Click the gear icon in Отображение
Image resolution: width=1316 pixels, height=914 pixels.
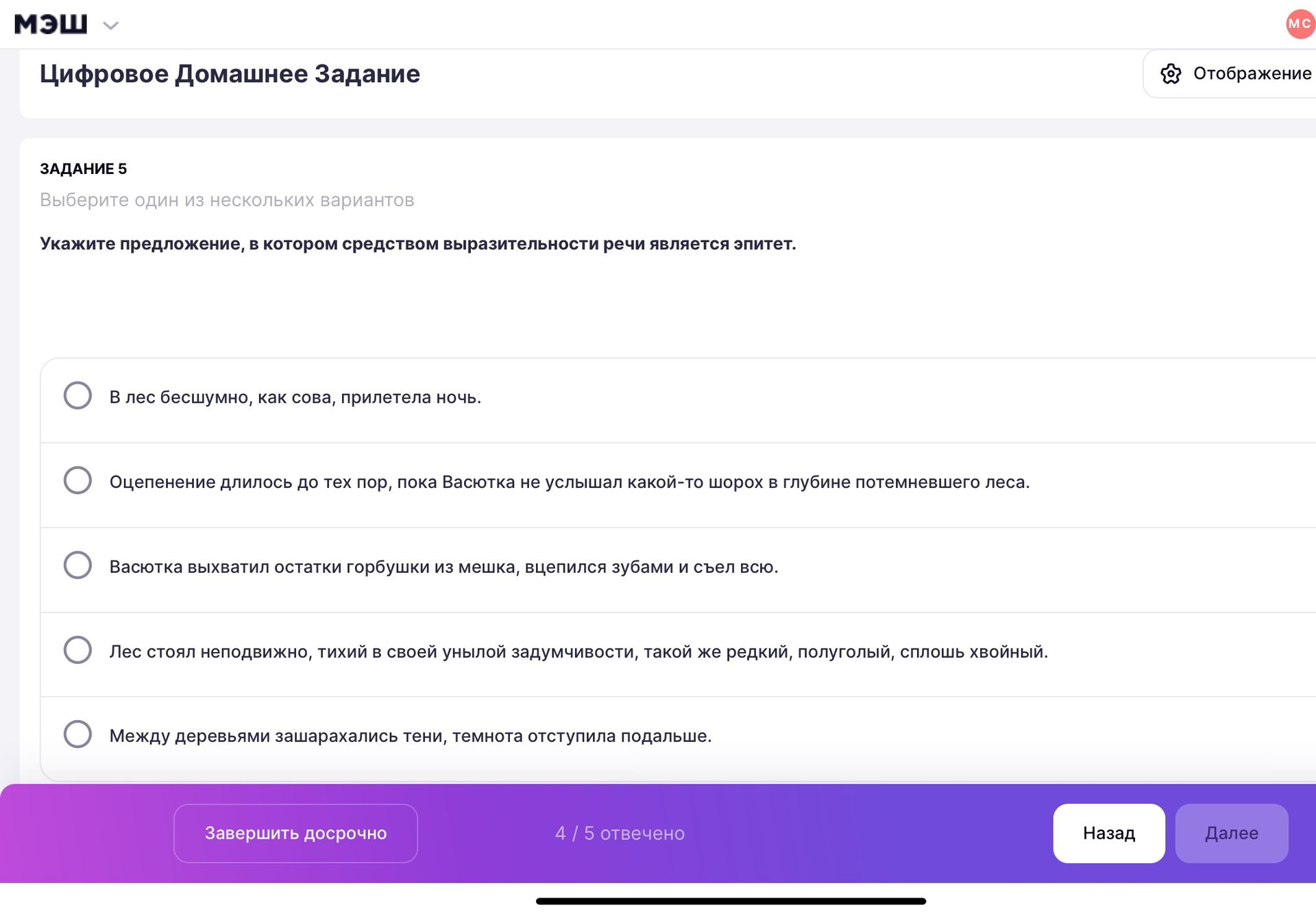[x=1171, y=73]
